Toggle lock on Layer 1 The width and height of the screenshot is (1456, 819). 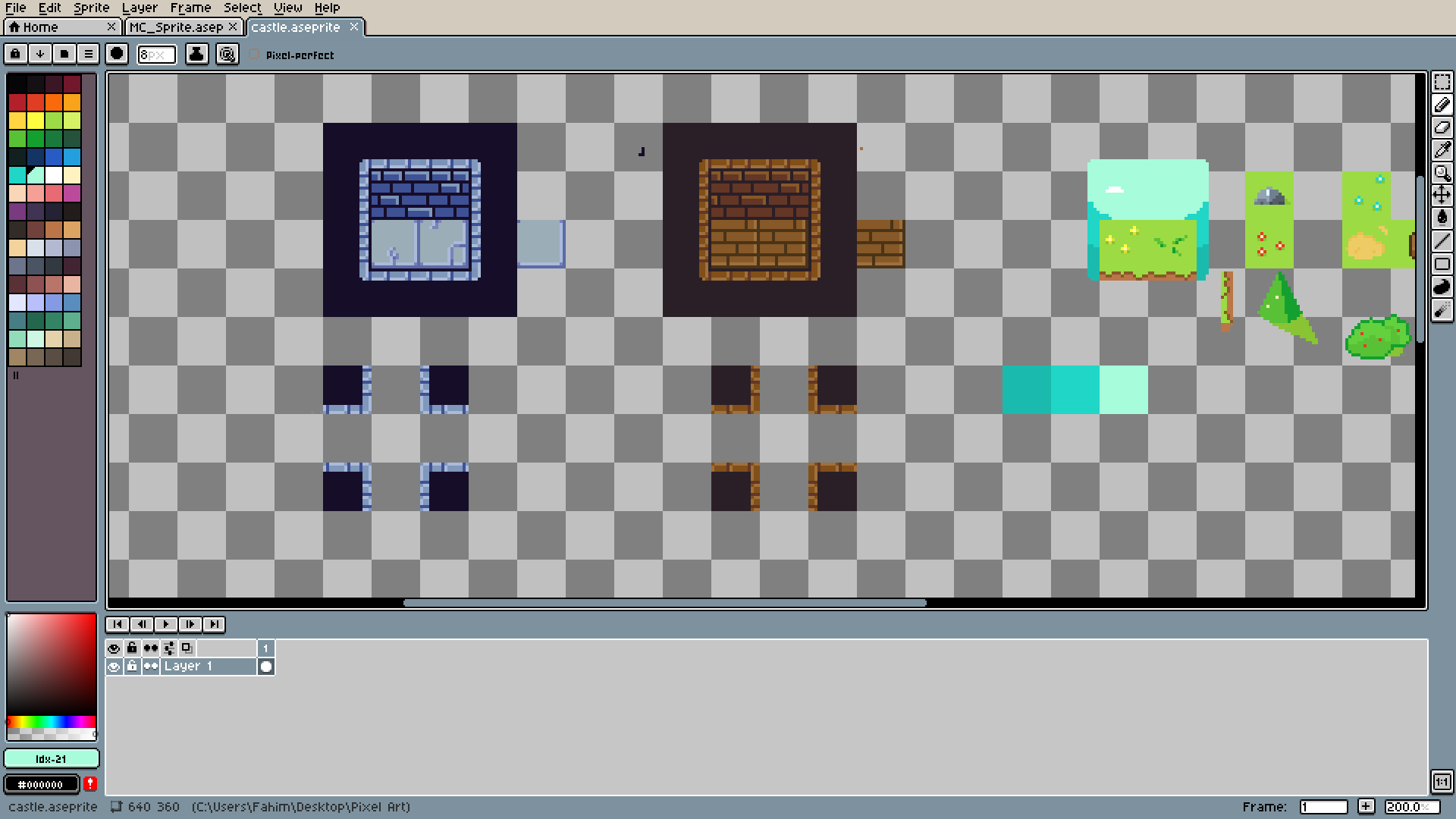[x=132, y=667]
